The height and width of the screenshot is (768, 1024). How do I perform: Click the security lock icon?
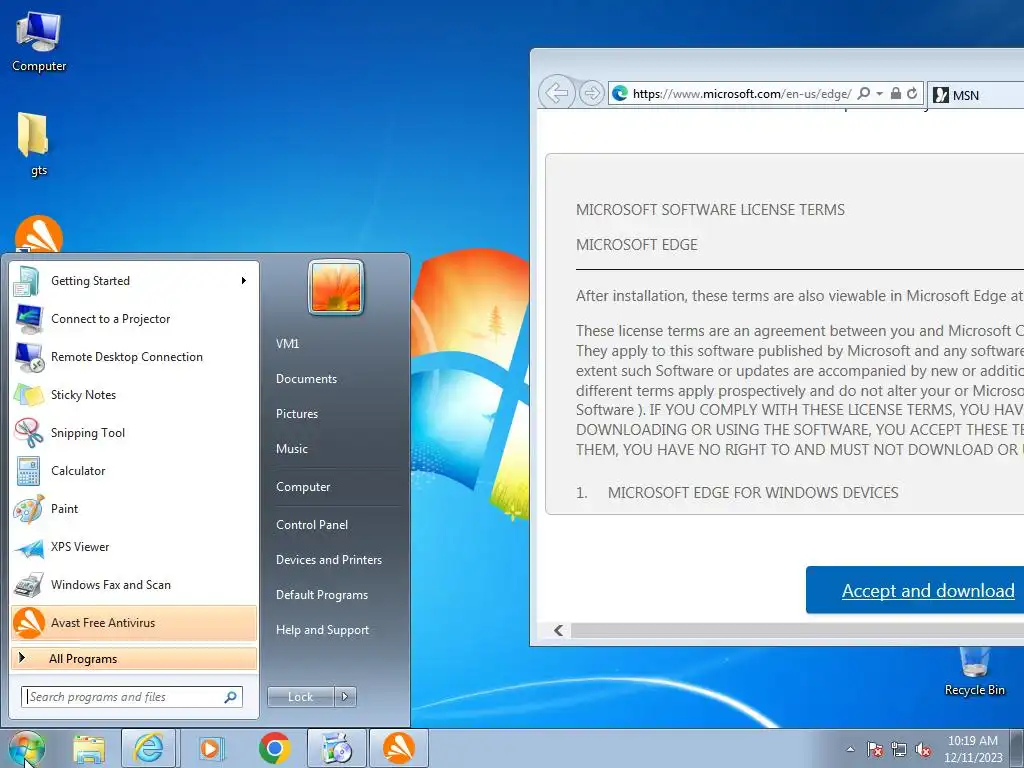pos(896,93)
